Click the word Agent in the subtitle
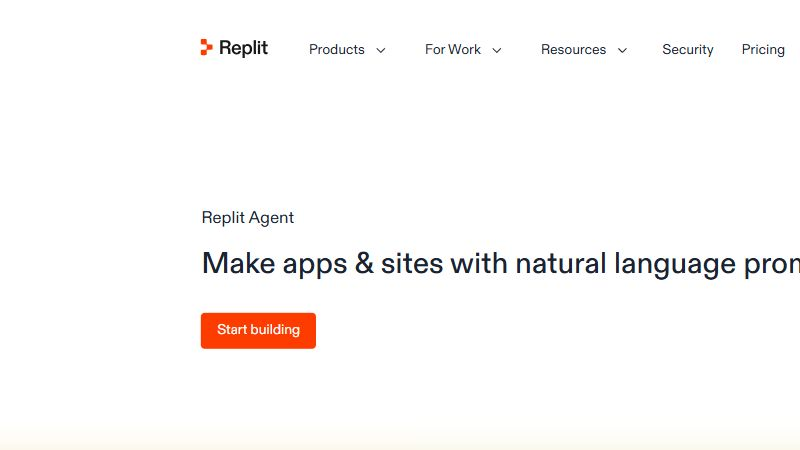The height and width of the screenshot is (450, 800). [271, 219]
